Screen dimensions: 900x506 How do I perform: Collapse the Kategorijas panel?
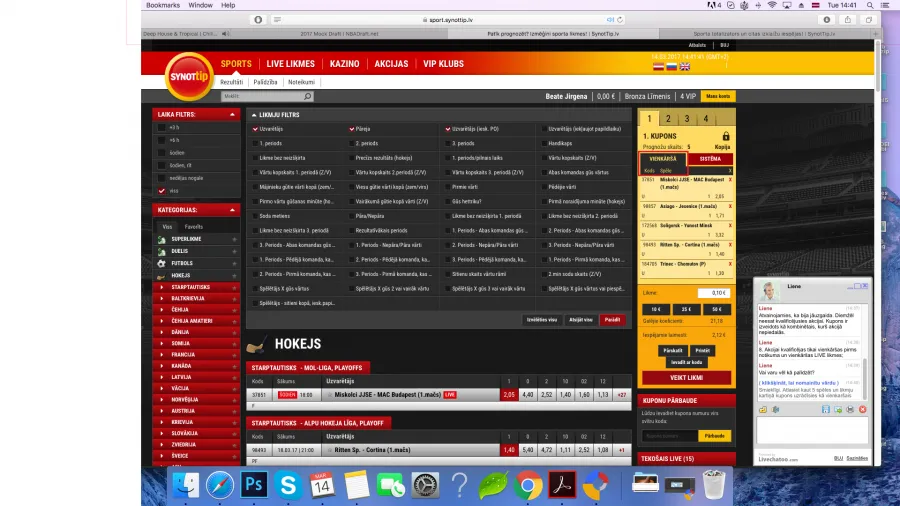pos(232,210)
